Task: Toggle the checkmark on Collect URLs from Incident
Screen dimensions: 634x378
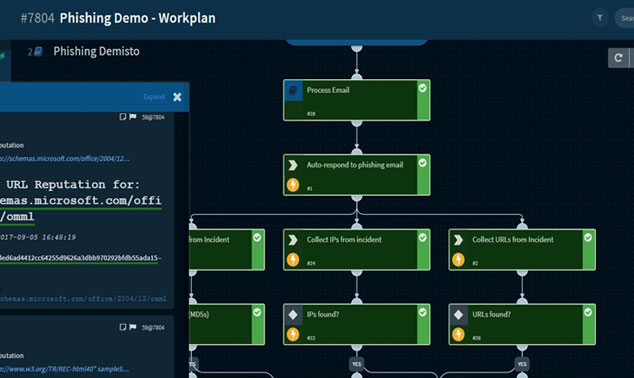Action: click(588, 238)
